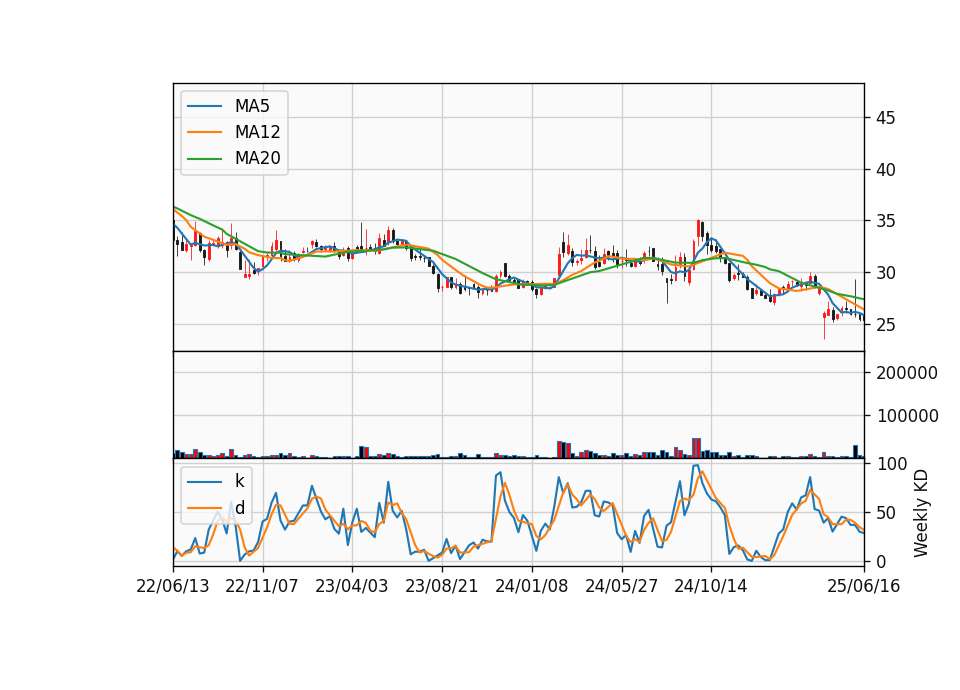The image size is (960, 690).
Task: Click the 30 price axis label
Action: click(885, 273)
